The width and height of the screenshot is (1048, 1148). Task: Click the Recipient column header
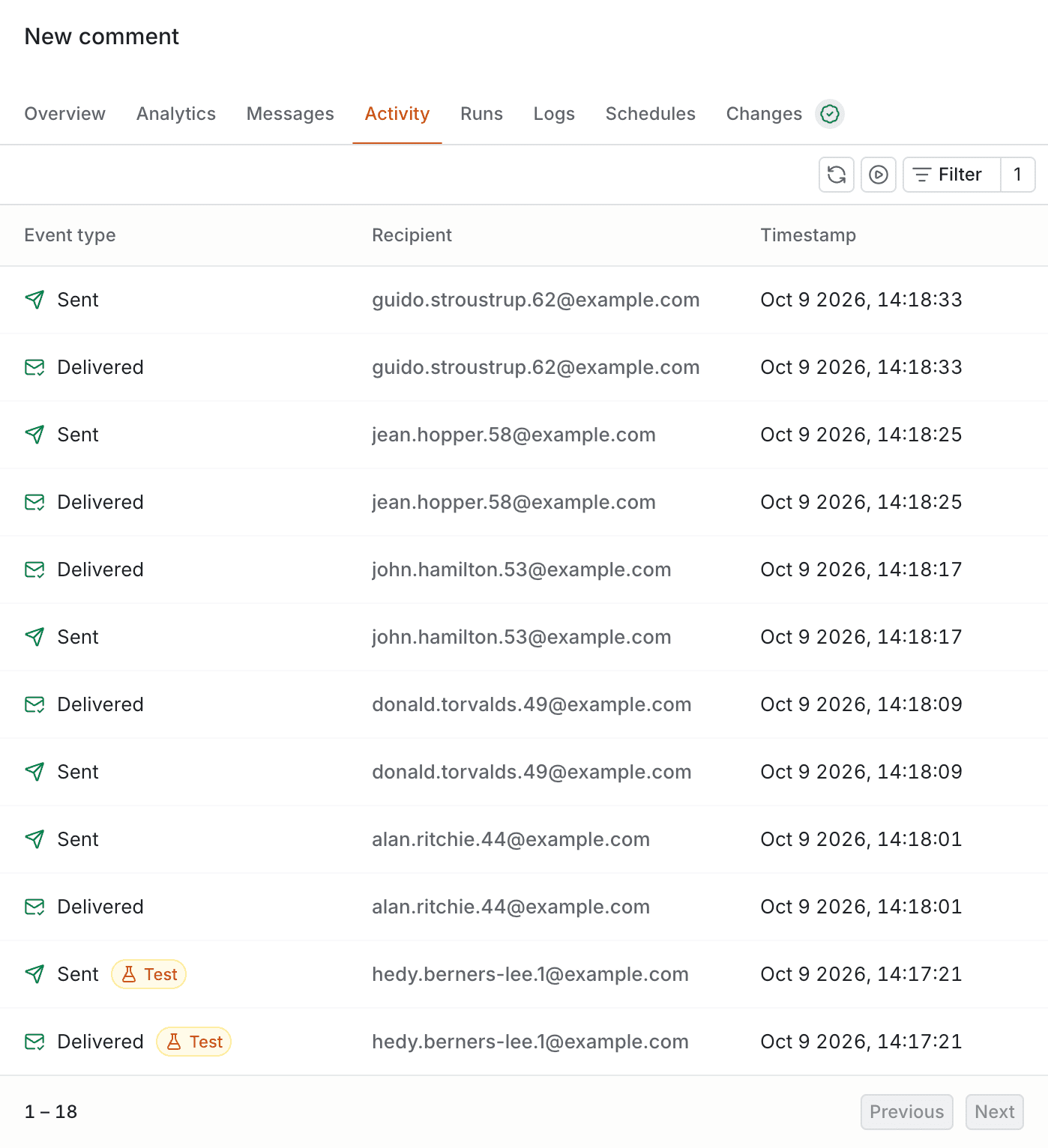[x=412, y=235]
